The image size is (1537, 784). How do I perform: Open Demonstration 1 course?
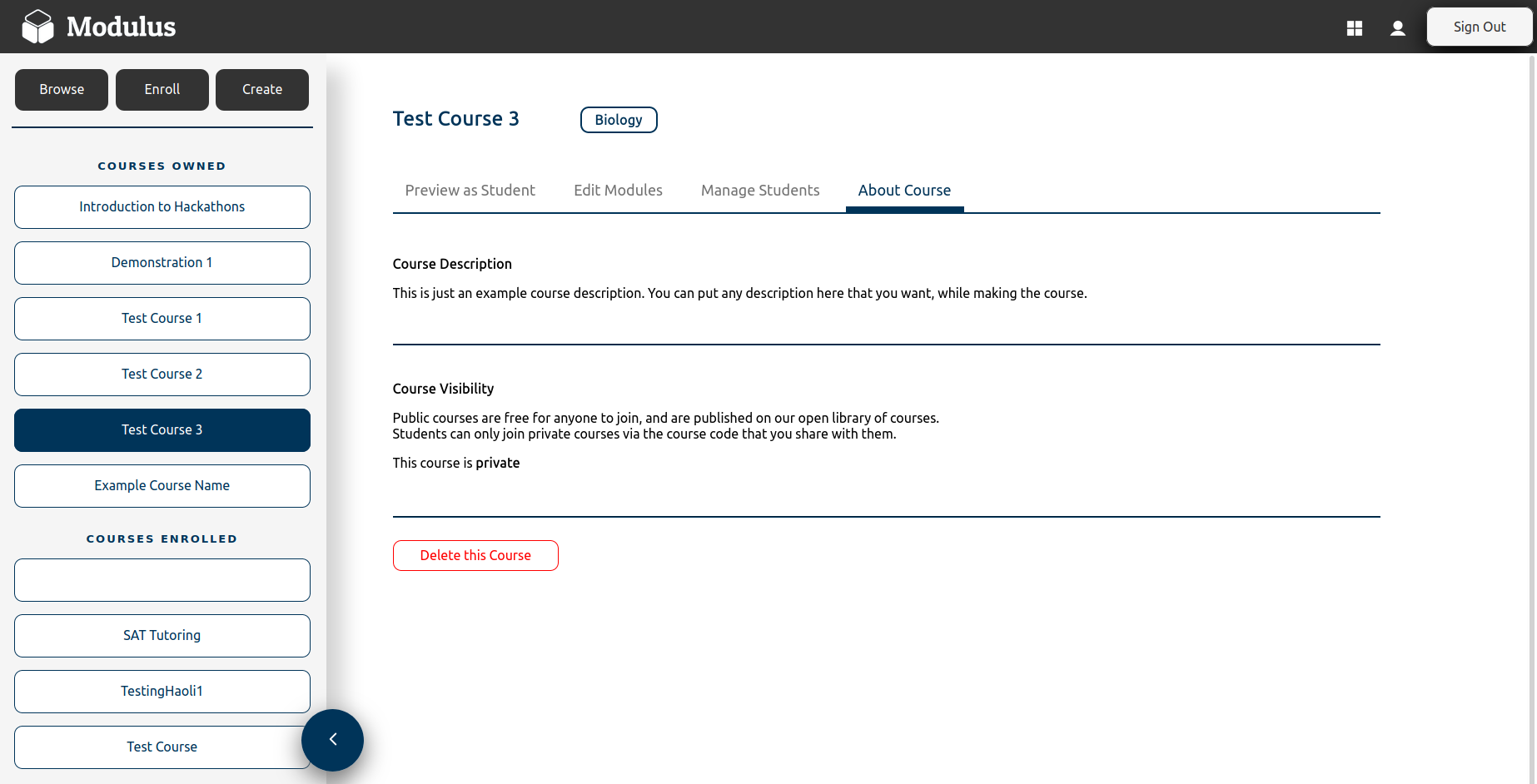pyautogui.click(x=162, y=263)
